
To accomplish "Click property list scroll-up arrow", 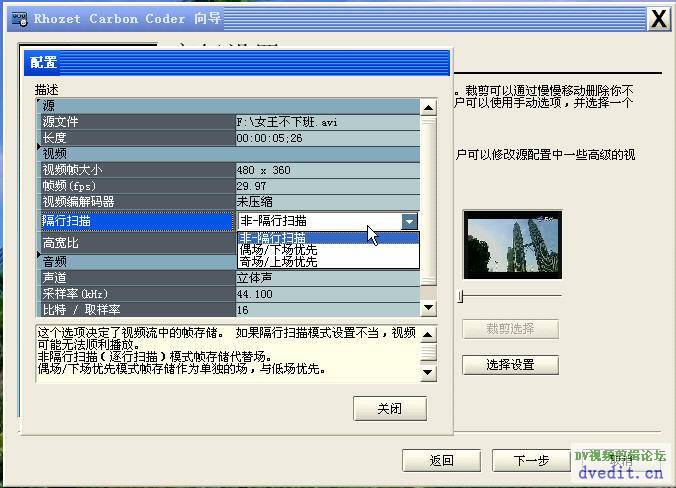I will (429, 108).
